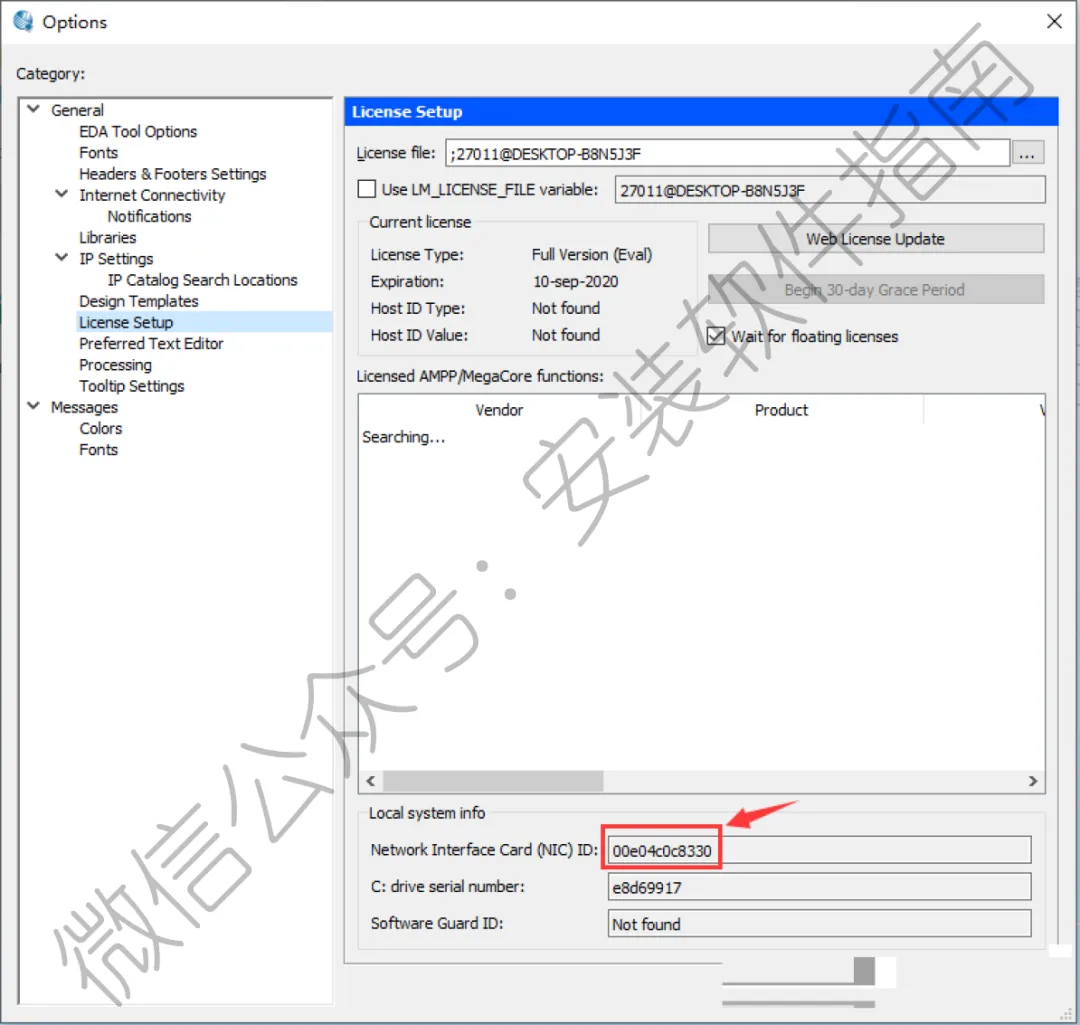This screenshot has height=1025, width=1080.
Task: Click the Host ID Value Not found value
Action: [x=565, y=335]
